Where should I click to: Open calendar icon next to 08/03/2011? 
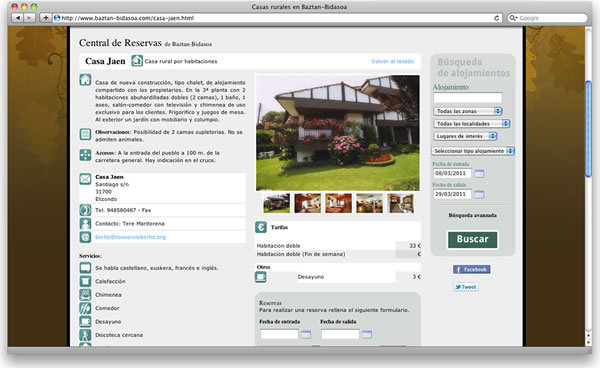[479, 174]
